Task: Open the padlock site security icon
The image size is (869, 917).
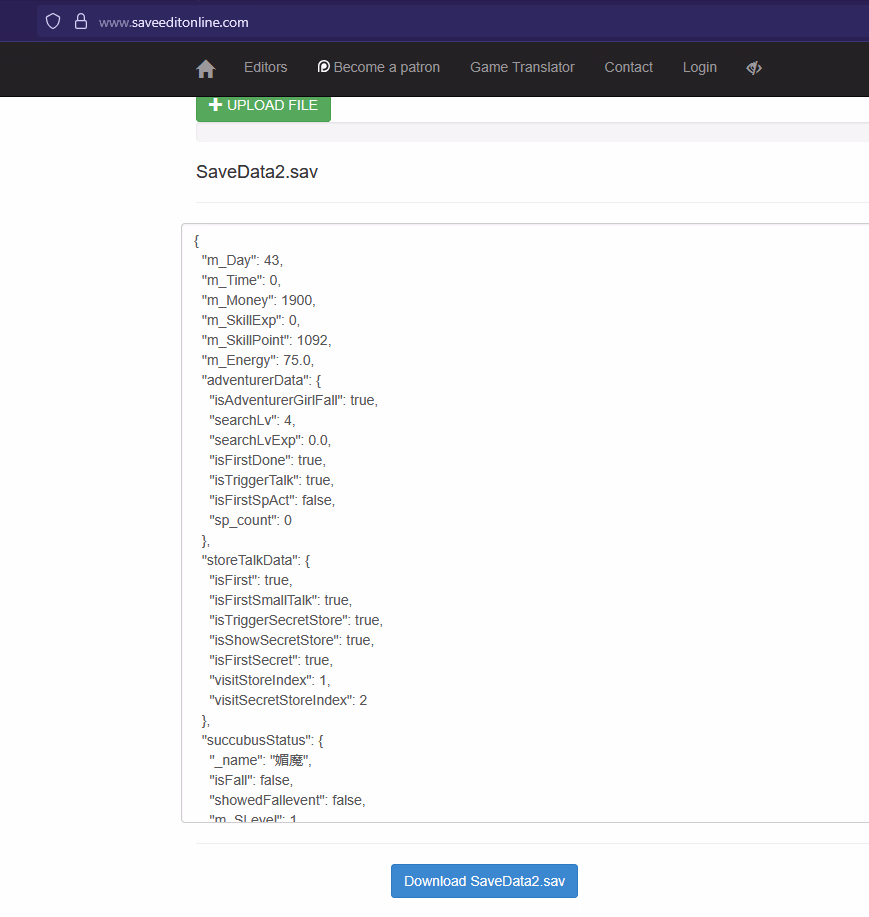Action: (x=81, y=21)
